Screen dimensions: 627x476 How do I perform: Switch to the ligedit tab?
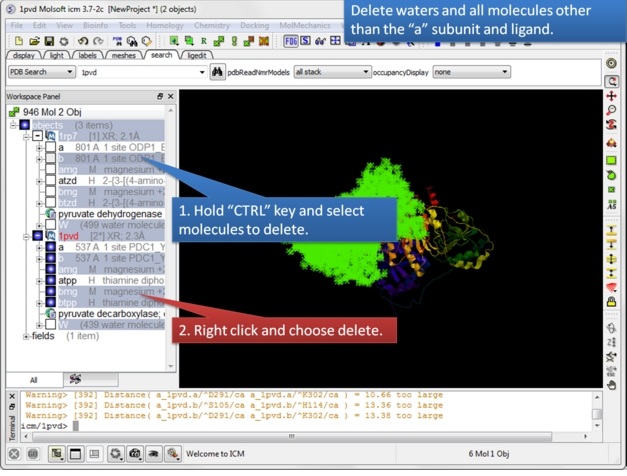(197, 56)
